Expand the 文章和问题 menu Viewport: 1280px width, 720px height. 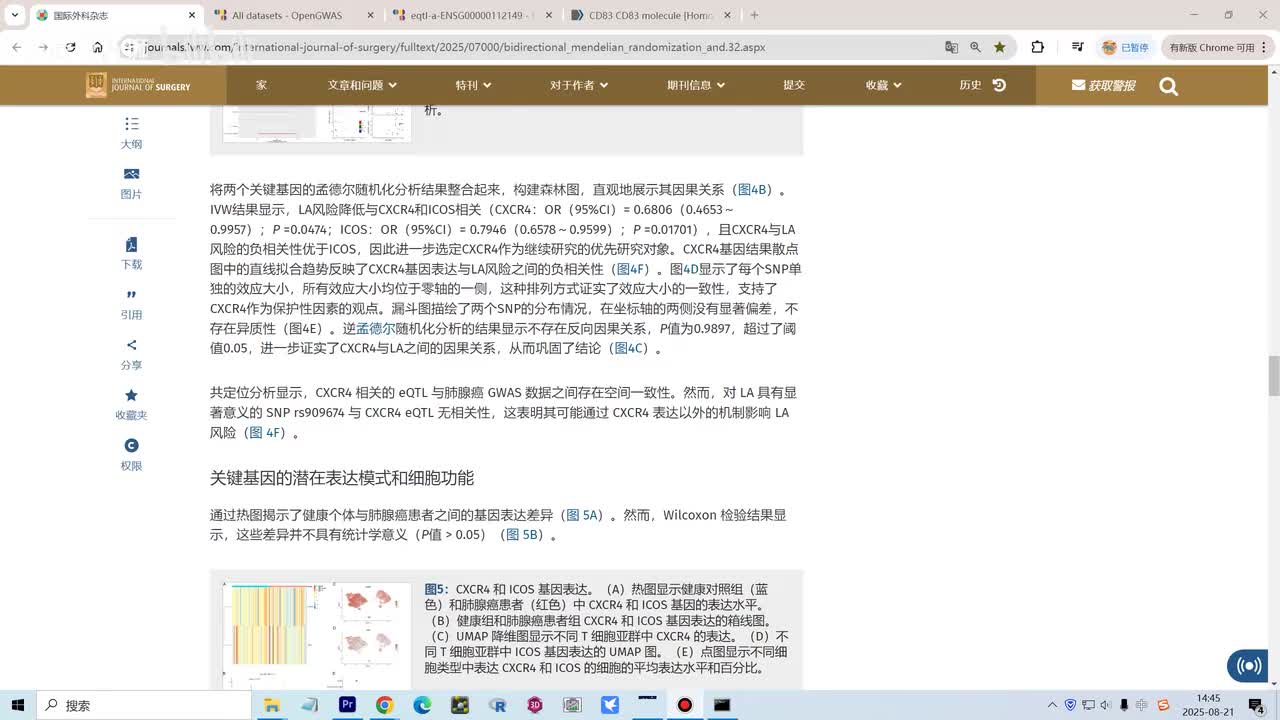(x=362, y=85)
